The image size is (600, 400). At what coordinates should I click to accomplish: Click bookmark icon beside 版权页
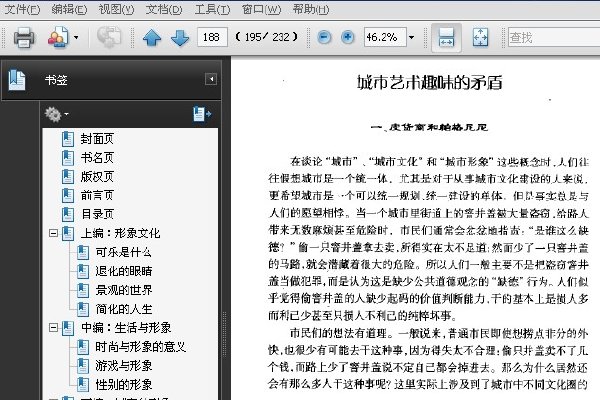click(68, 176)
